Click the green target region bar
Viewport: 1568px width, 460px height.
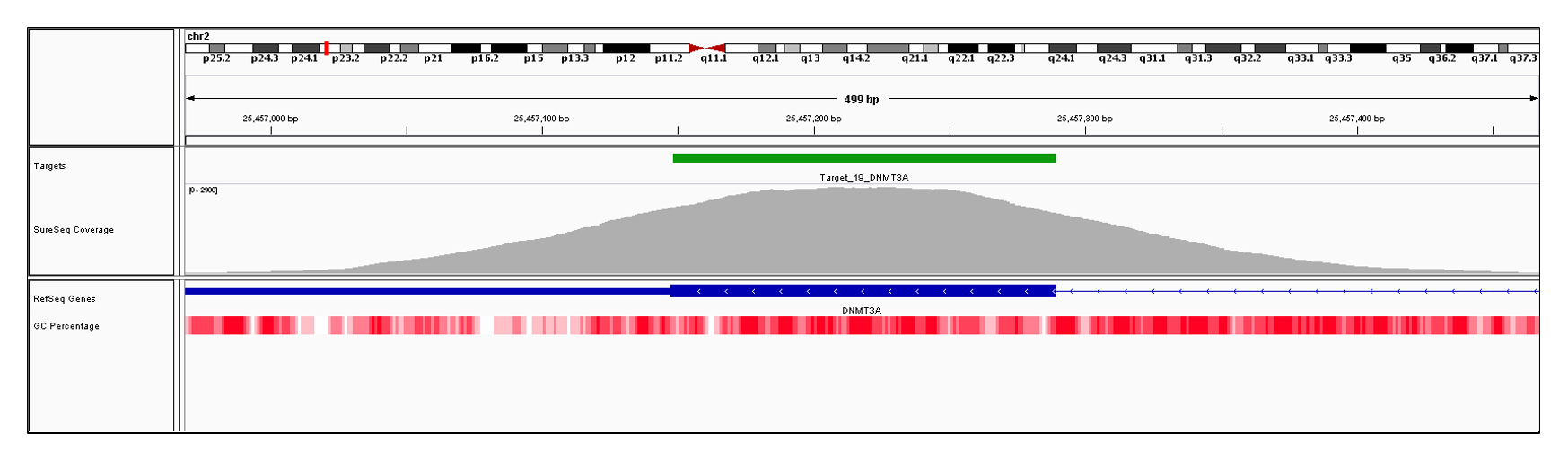pyautogui.click(x=864, y=158)
